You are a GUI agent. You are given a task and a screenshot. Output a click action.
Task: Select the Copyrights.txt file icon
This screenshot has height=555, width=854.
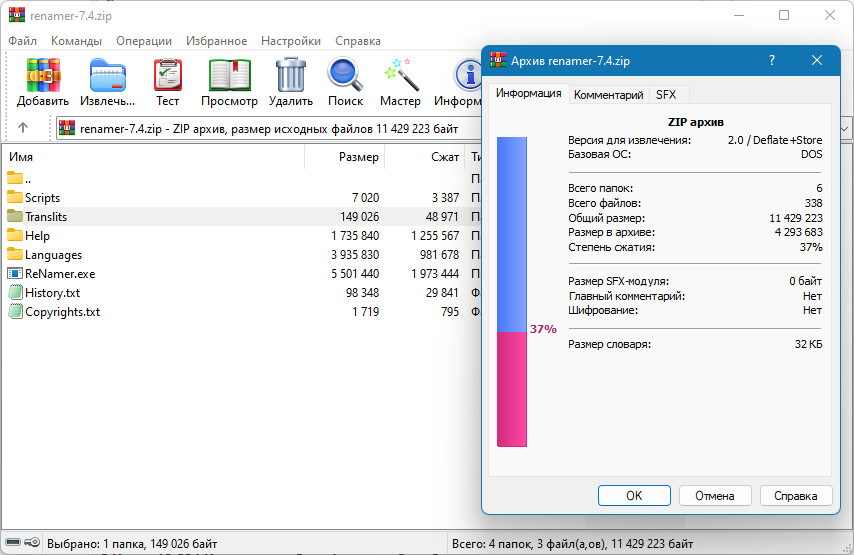tap(16, 312)
